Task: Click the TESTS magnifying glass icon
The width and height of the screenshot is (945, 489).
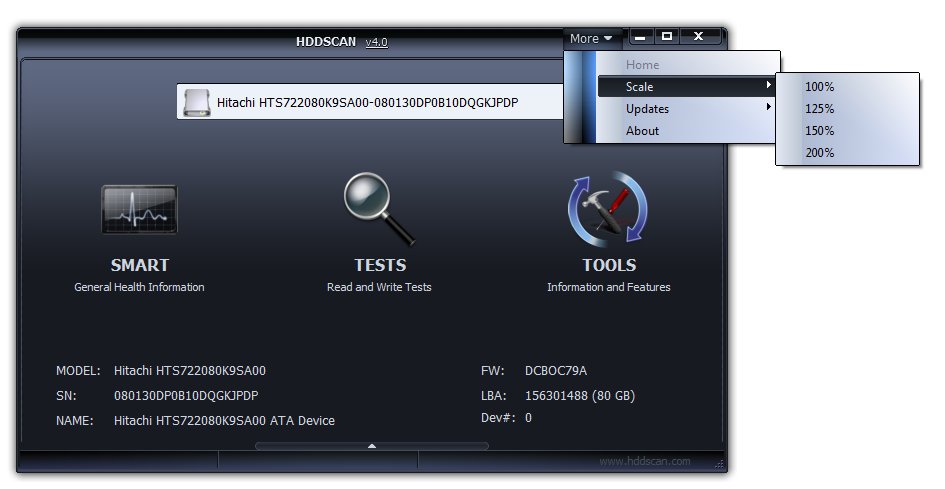Action: pyautogui.click(x=379, y=209)
